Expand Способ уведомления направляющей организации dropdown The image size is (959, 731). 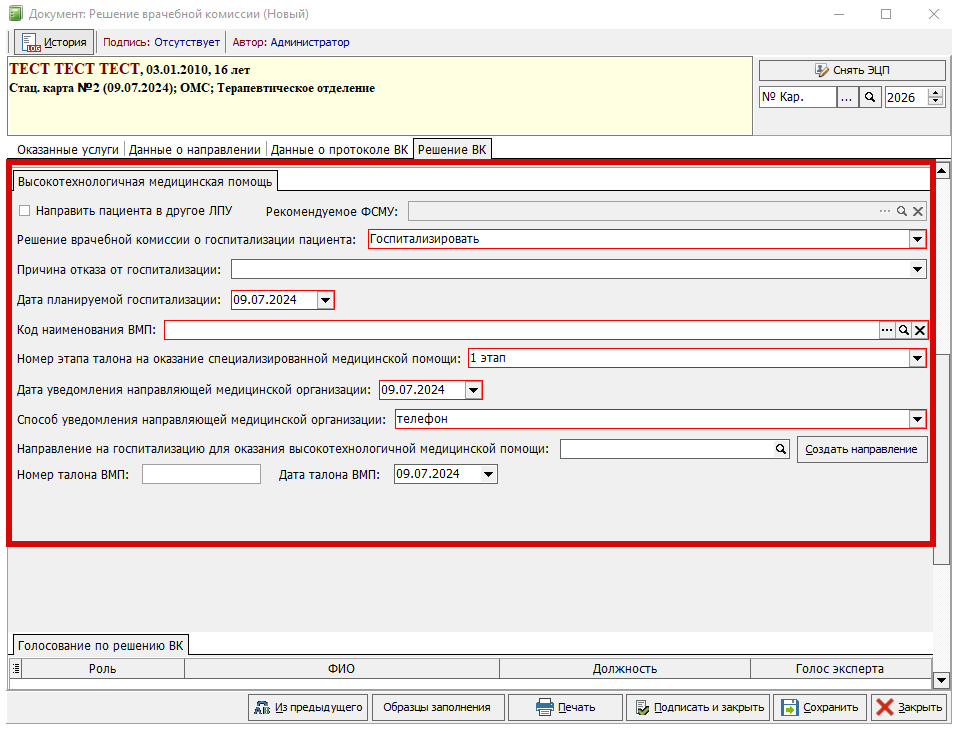pyautogui.click(x=916, y=419)
